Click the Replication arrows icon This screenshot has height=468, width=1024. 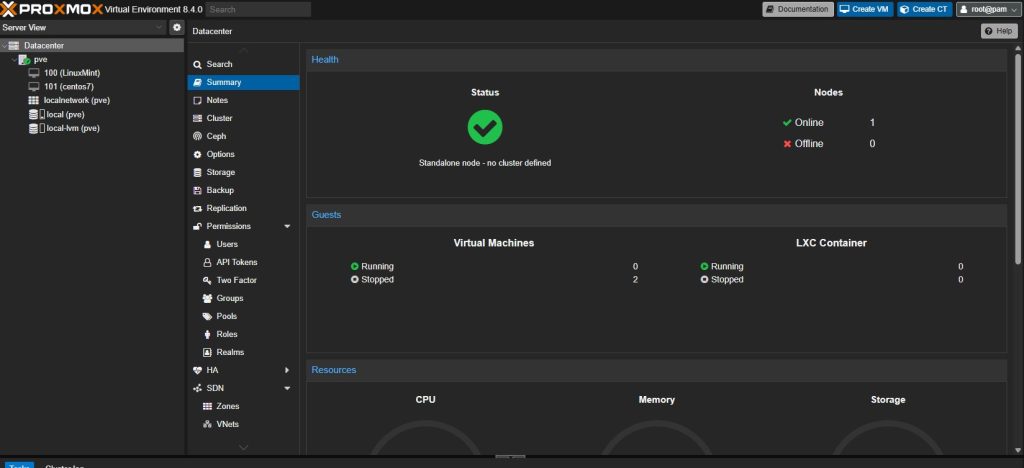(197, 209)
